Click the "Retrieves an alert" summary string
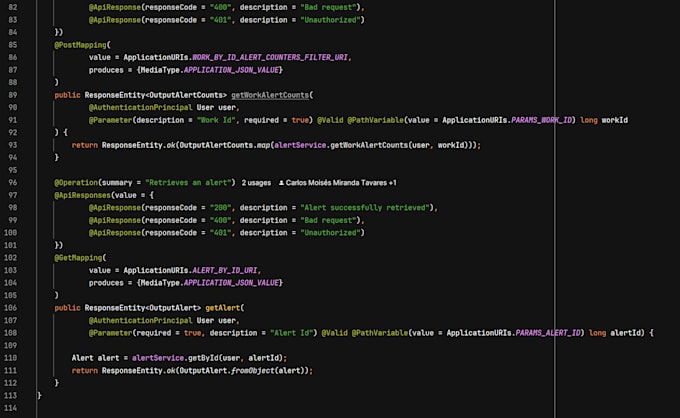Image resolution: width=680 pixels, height=418 pixels. pos(188,183)
